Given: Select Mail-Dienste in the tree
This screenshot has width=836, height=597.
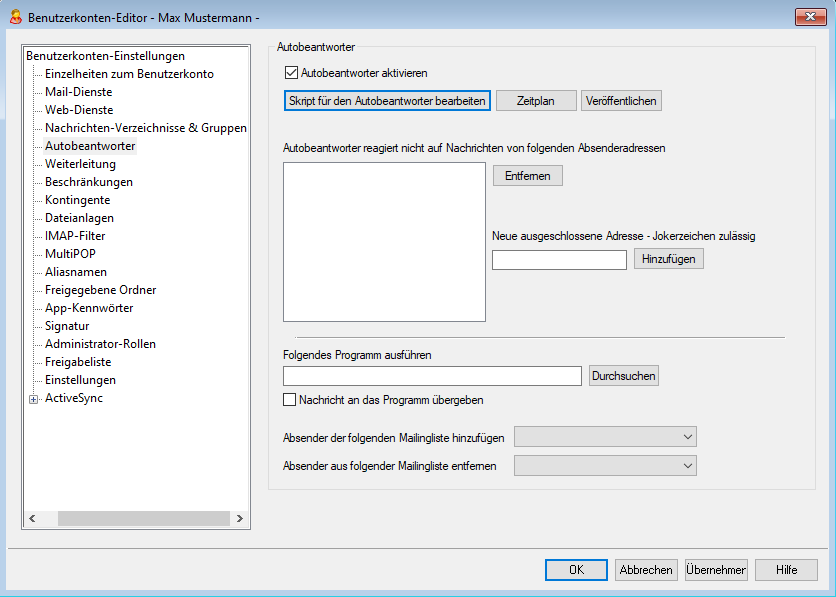Looking at the screenshot, I should pos(78,92).
